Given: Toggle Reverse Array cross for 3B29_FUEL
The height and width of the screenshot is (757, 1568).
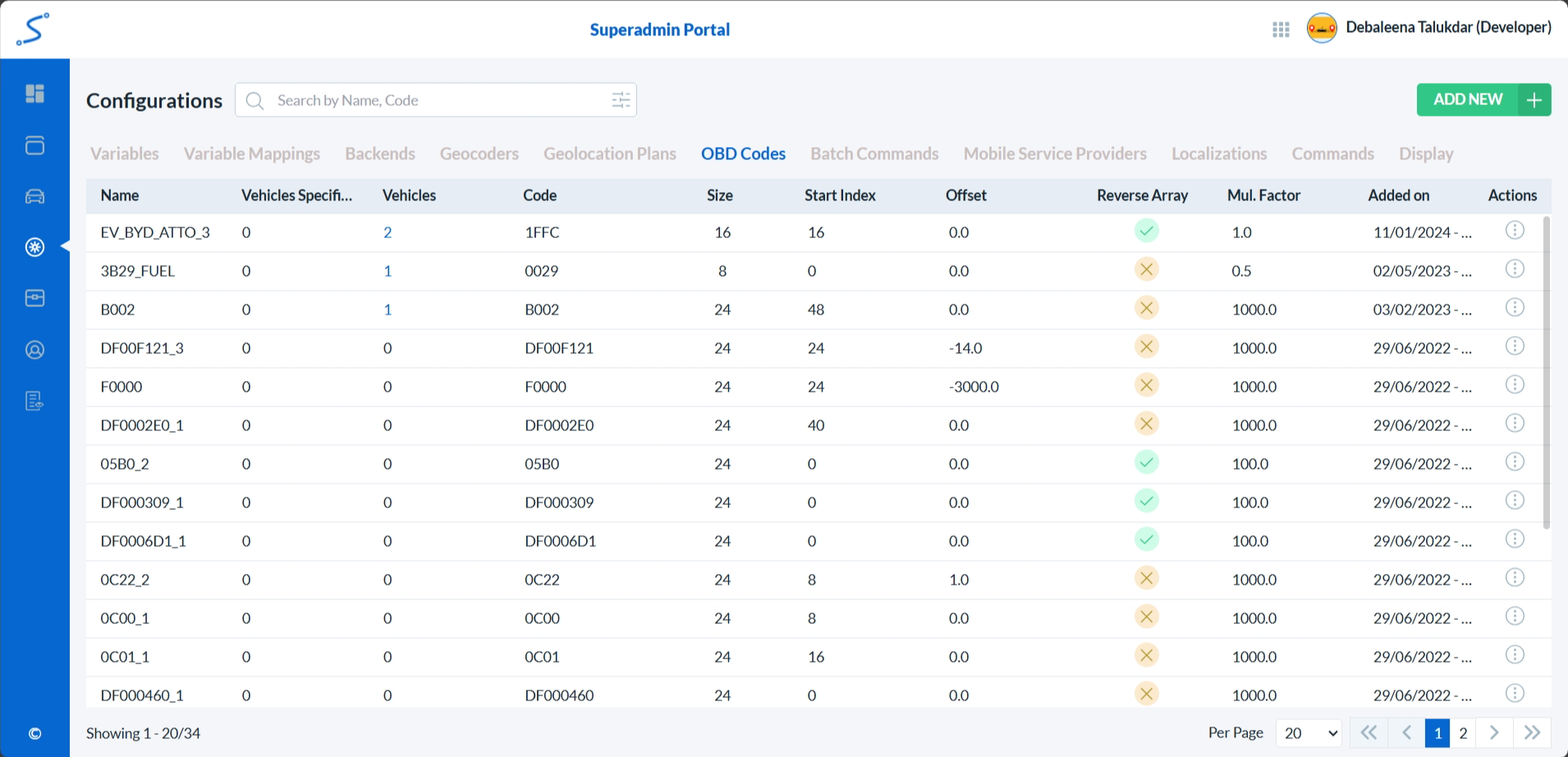Looking at the screenshot, I should (1146, 269).
